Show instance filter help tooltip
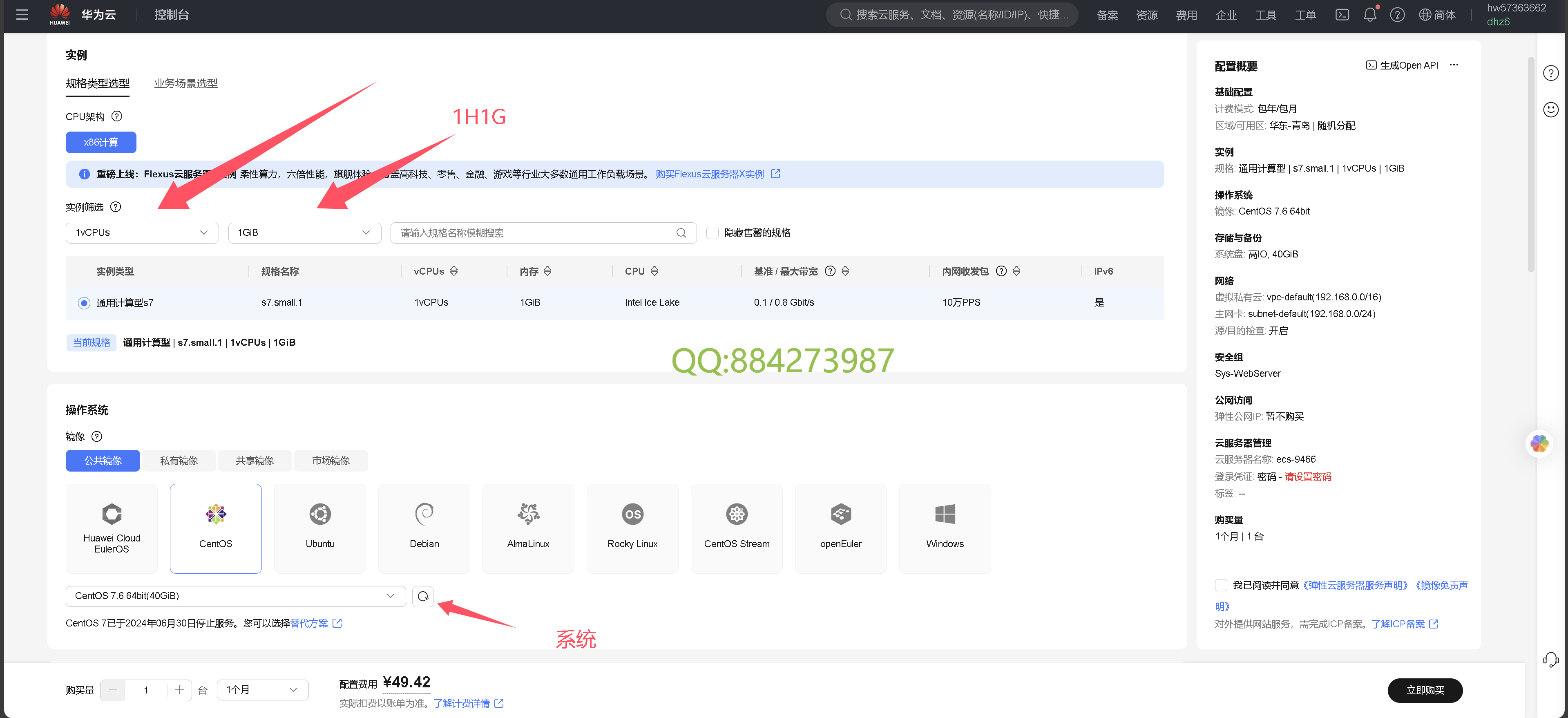1568x718 pixels. tap(116, 207)
